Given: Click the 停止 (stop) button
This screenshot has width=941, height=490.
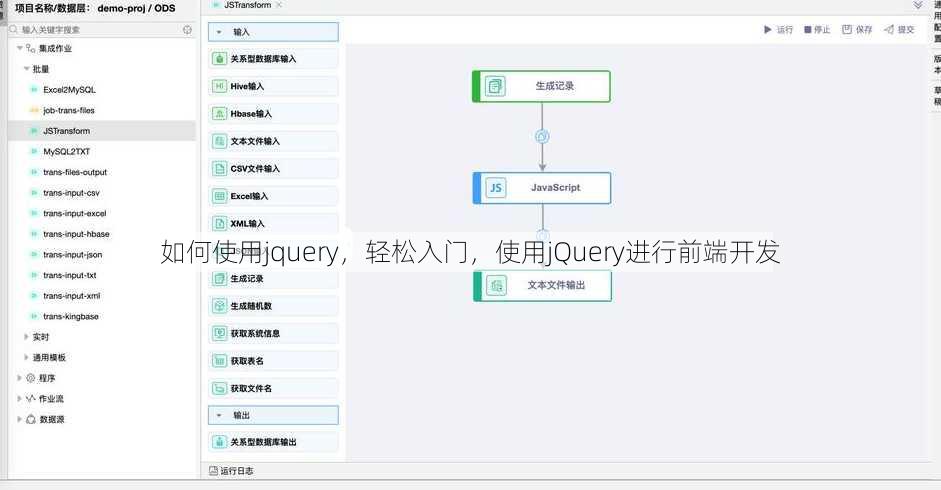Looking at the screenshot, I should pyautogui.click(x=817, y=29).
